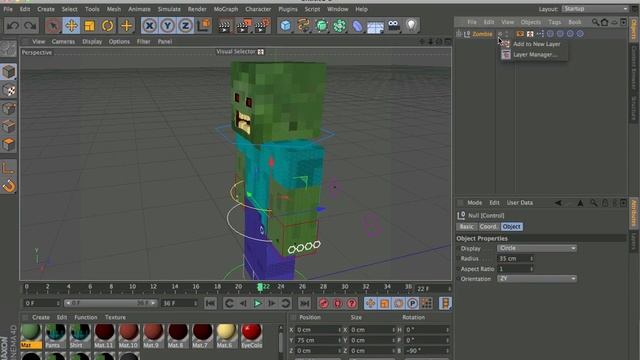The height and width of the screenshot is (360, 640).
Task: Open the green generator objects icon
Action: (x=321, y=26)
